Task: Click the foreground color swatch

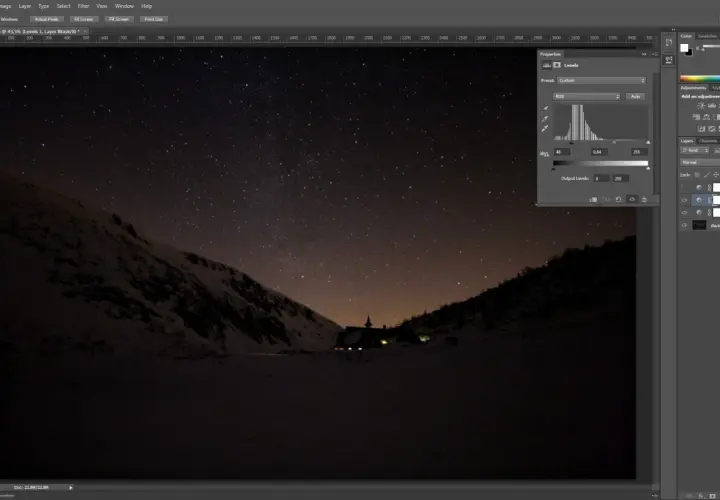Action: tap(684, 48)
